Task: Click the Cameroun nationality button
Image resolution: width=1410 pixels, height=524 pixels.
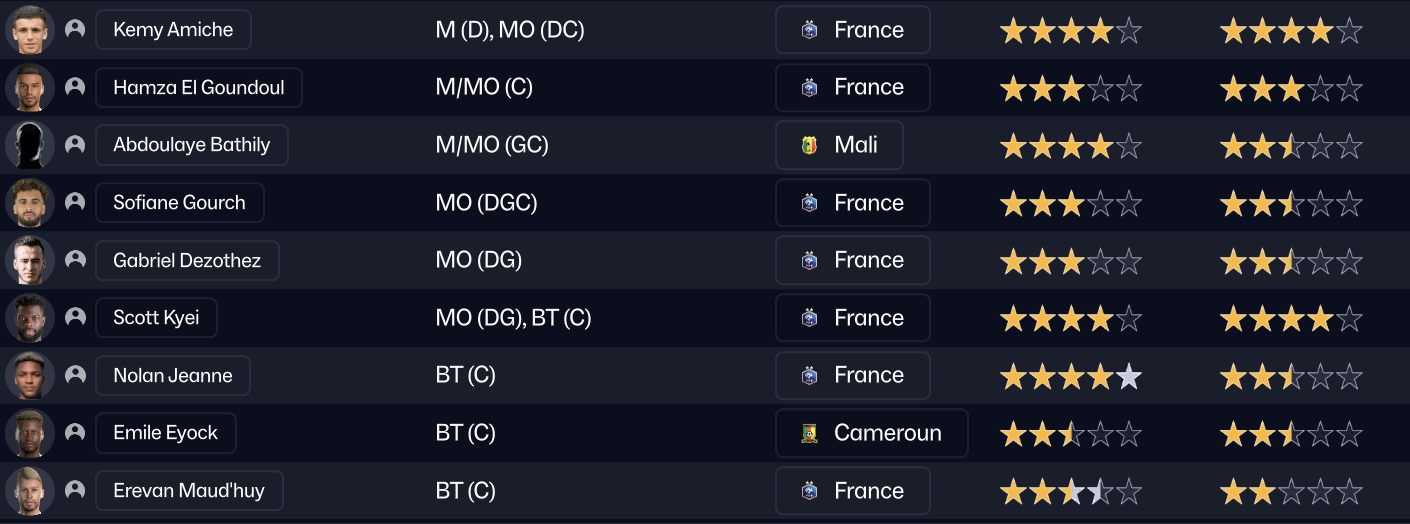Action: tap(871, 433)
